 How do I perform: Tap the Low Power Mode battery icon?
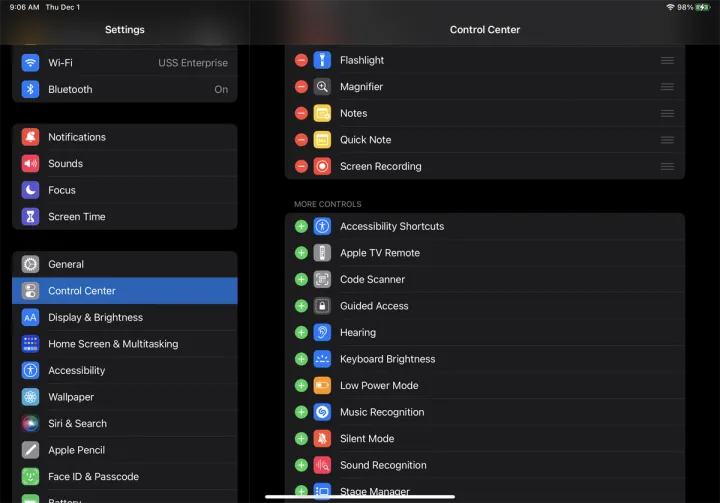click(322, 386)
